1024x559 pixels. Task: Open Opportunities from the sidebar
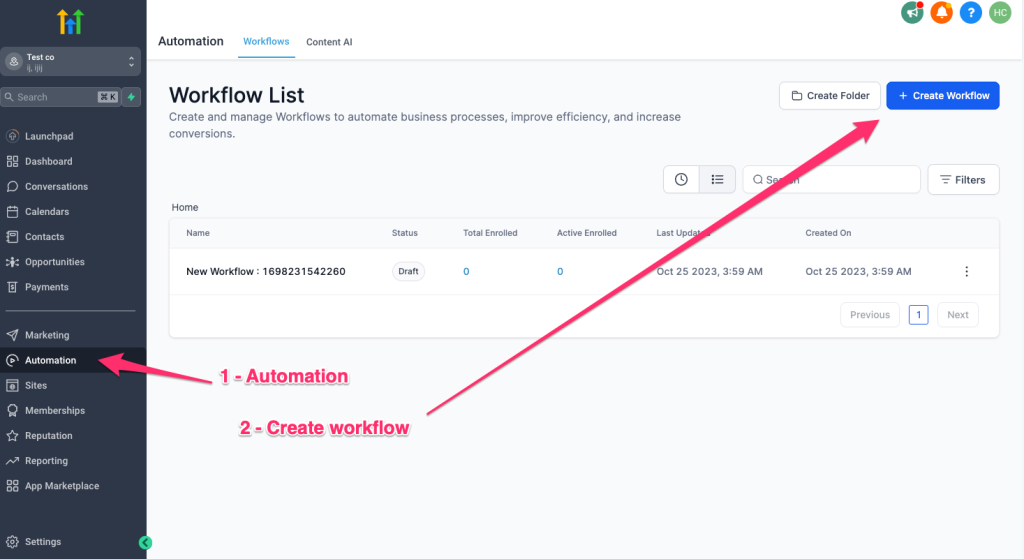point(55,262)
